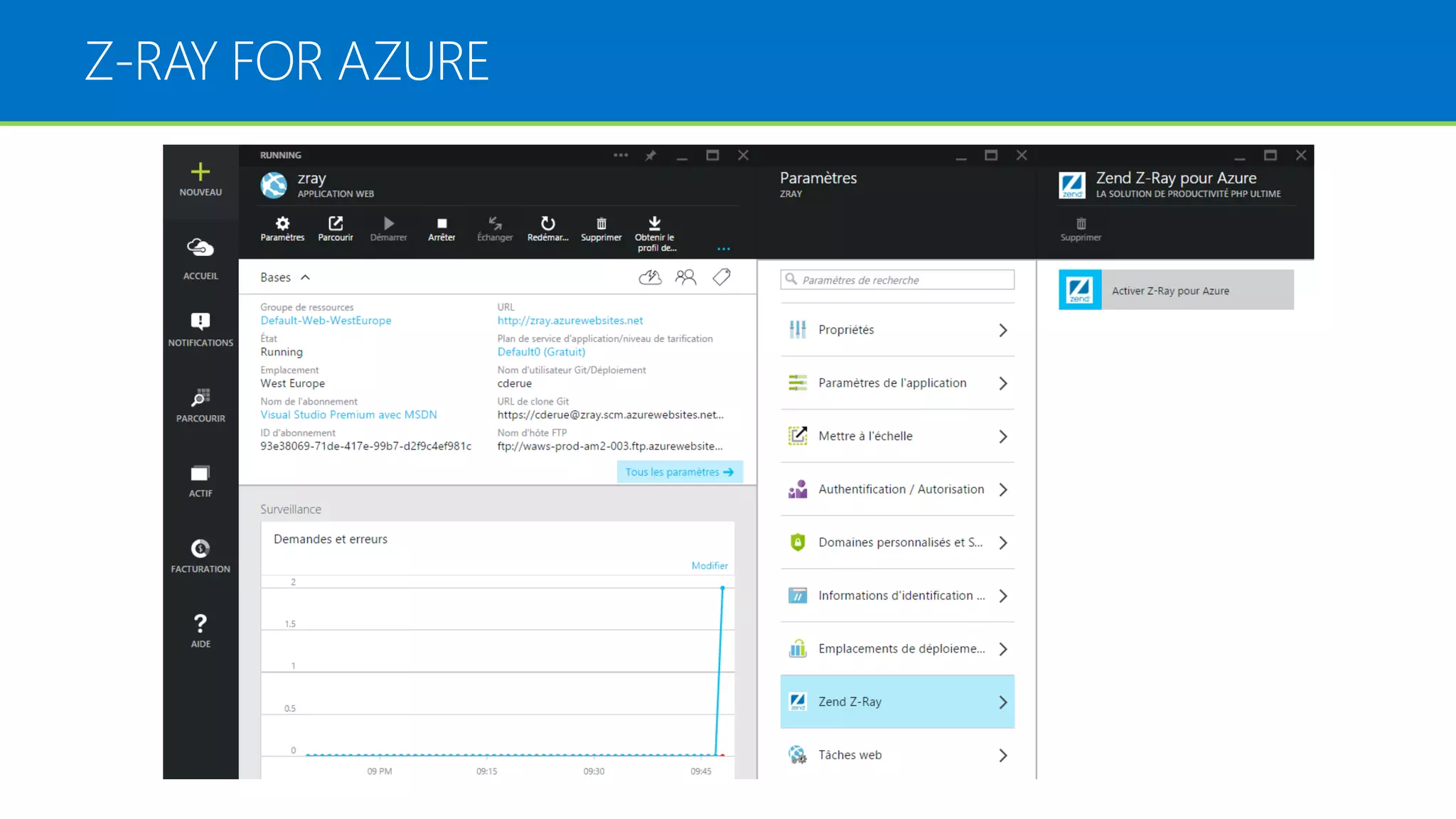Viewport: 1456px width, 819px height.
Task: Open Paramètres de l'application
Action: (897, 383)
